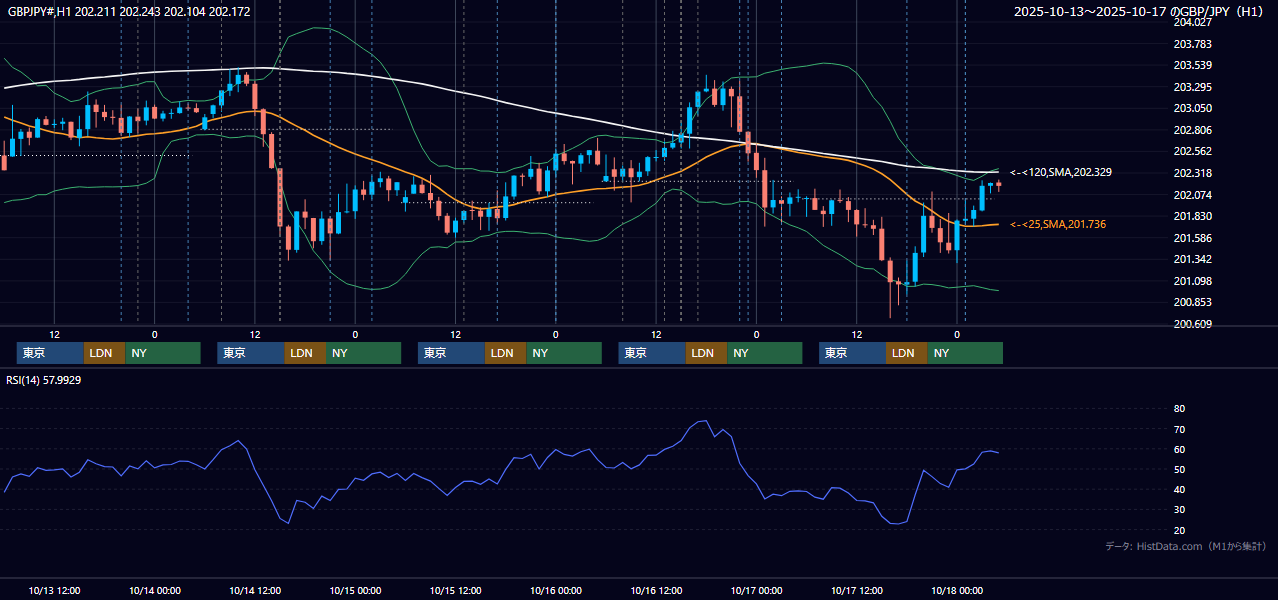This screenshot has height=600, width=1278.
Task: Click the RSI(14) 57.9929 indicator label
Action: pos(44,380)
